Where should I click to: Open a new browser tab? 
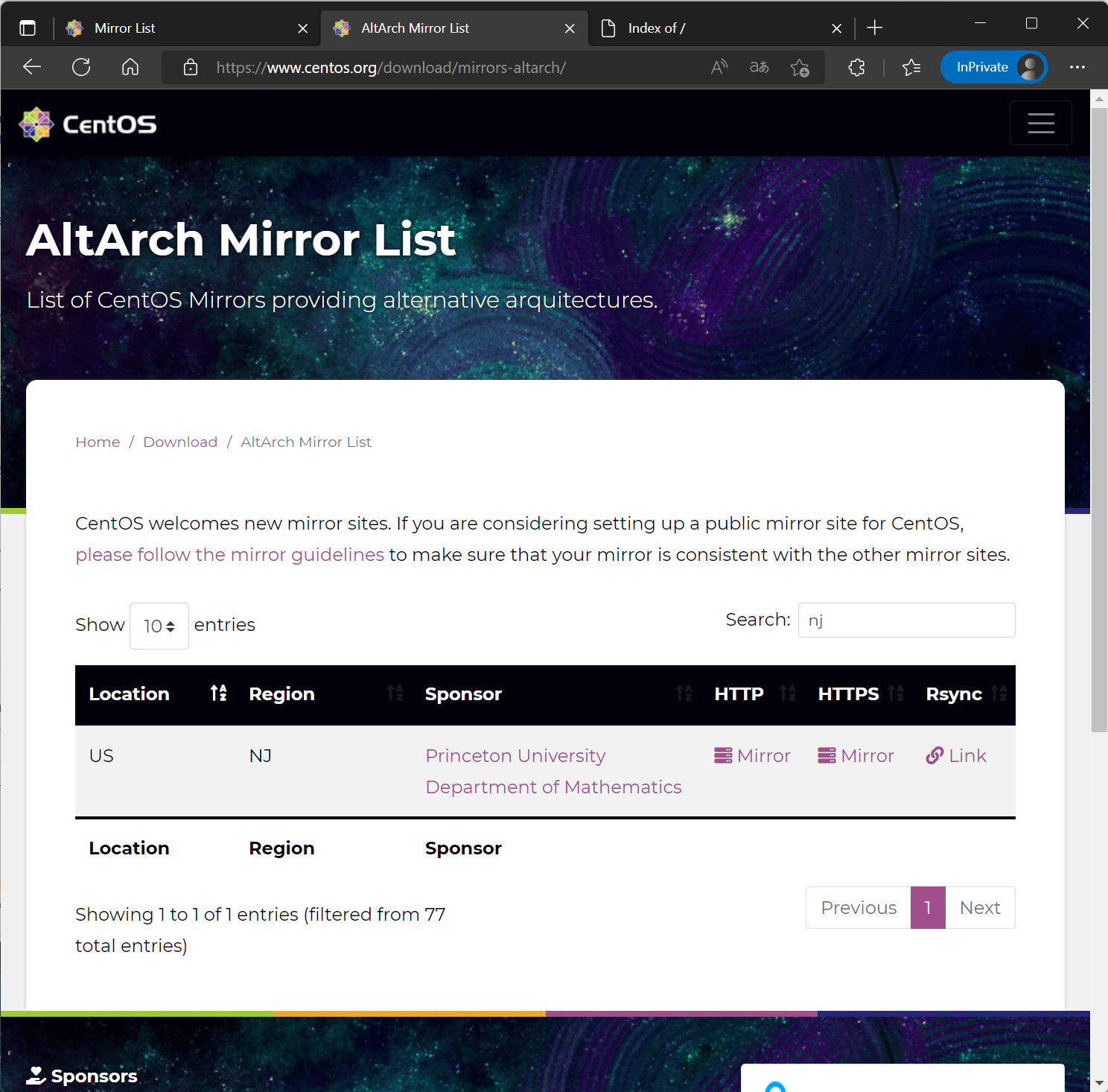coord(875,28)
